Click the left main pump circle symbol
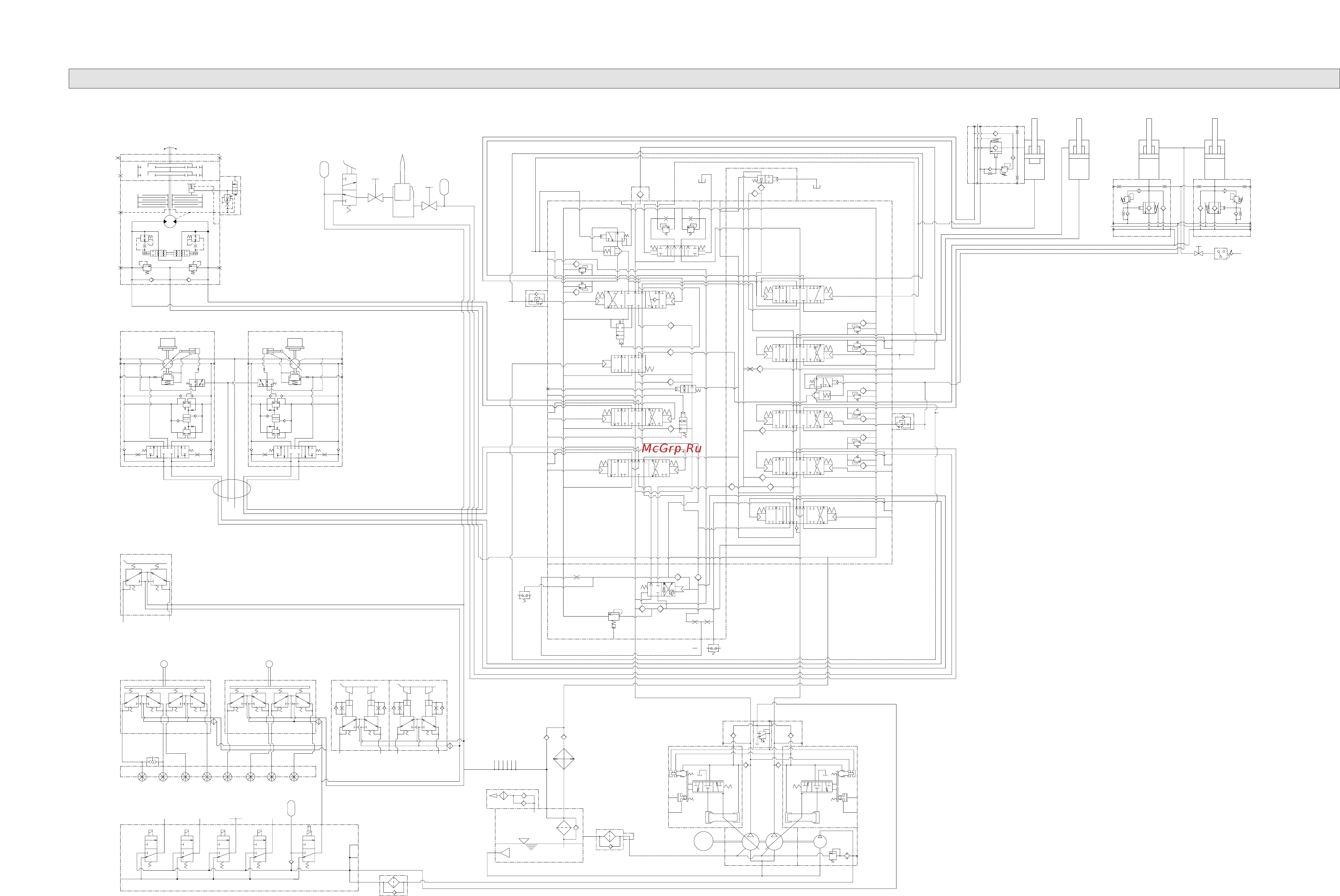 [750, 842]
